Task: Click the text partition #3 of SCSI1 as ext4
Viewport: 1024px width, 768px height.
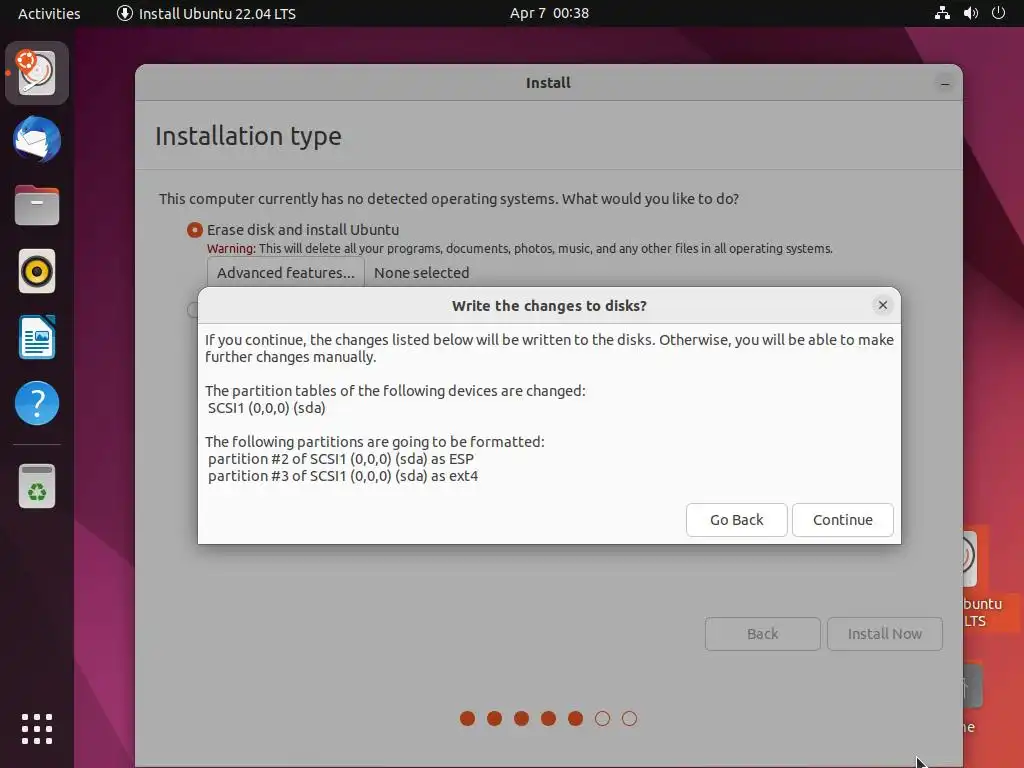Action: [343, 475]
